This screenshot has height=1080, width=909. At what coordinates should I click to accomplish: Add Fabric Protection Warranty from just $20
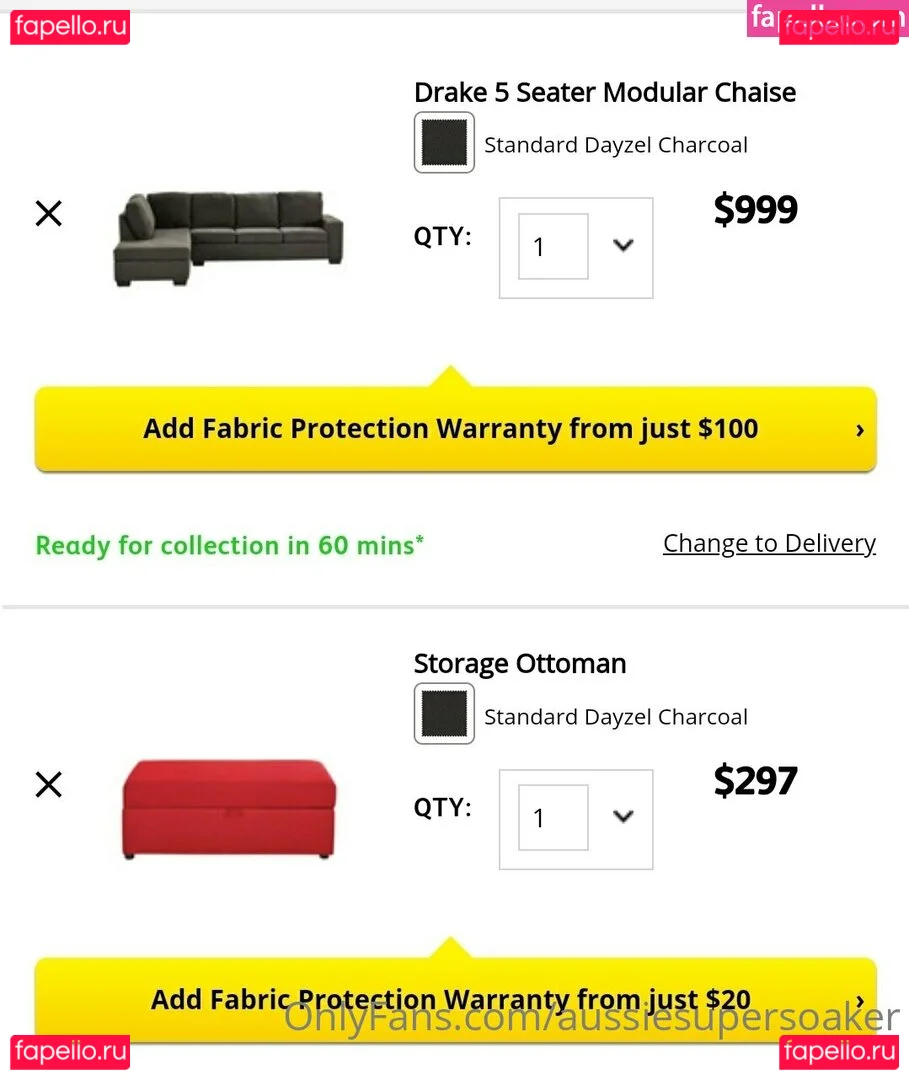pos(450,999)
